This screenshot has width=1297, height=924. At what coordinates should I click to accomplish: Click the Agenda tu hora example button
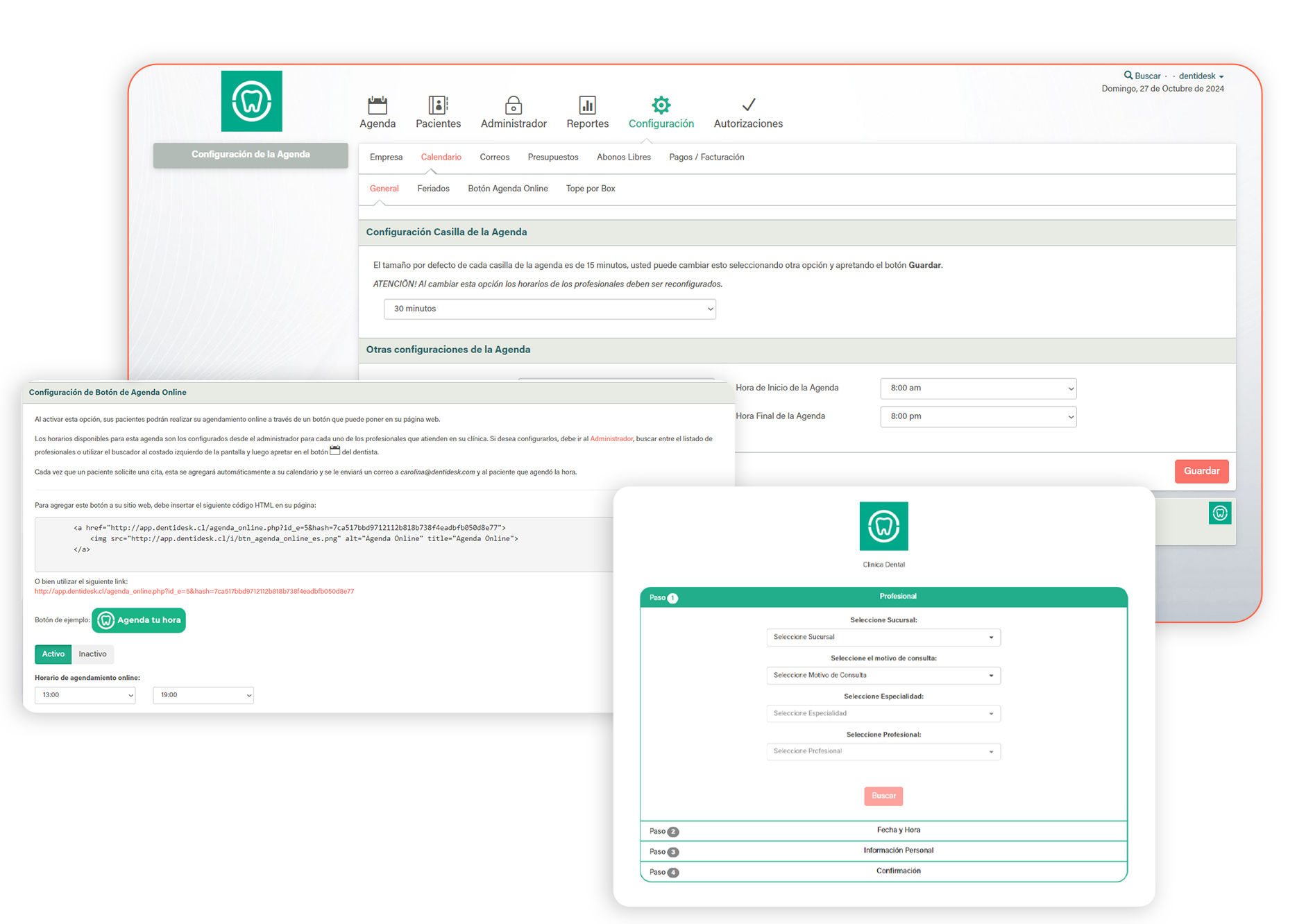(139, 620)
